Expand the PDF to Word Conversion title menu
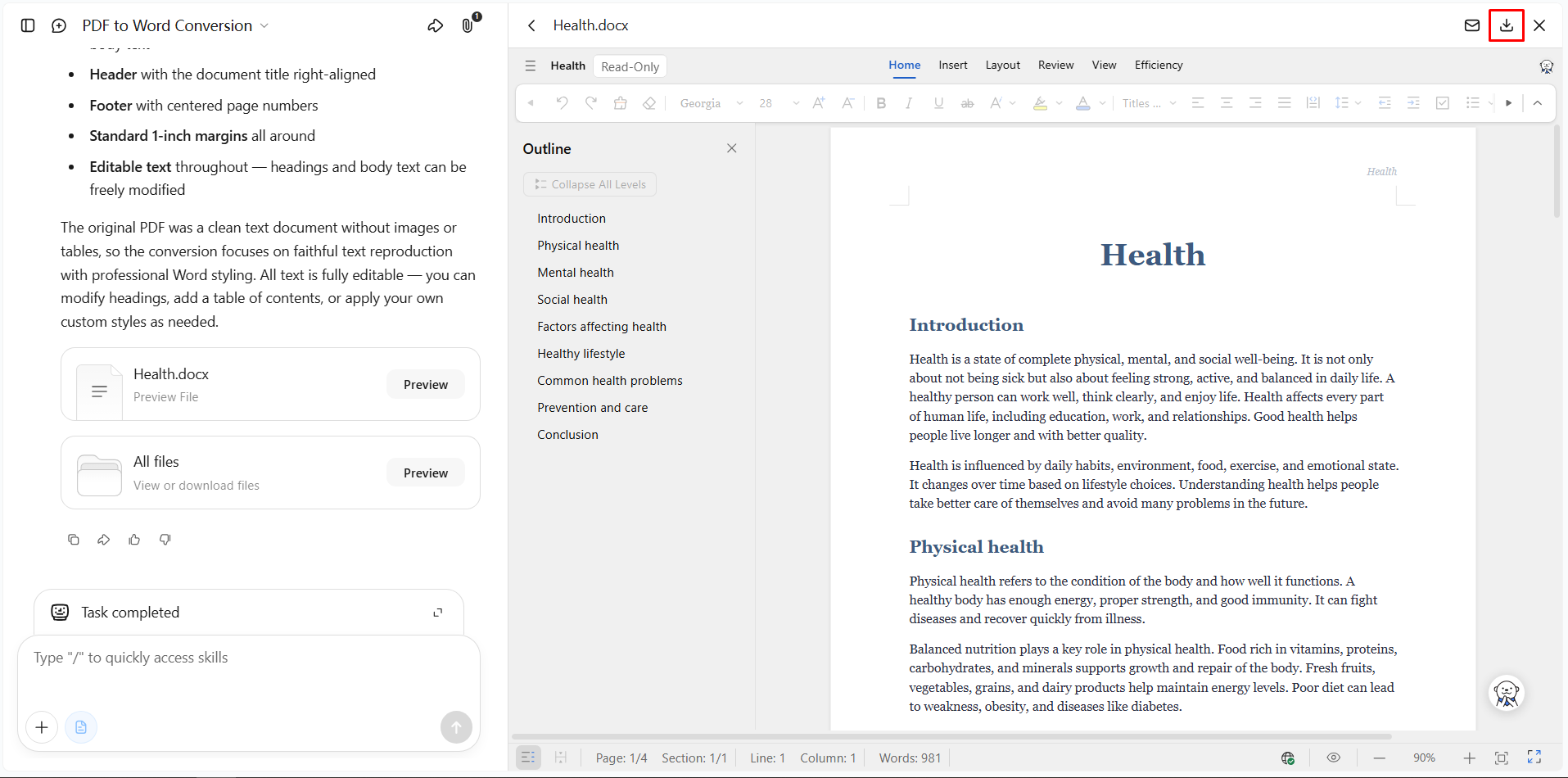Image resolution: width=1568 pixels, height=778 pixels. (264, 25)
